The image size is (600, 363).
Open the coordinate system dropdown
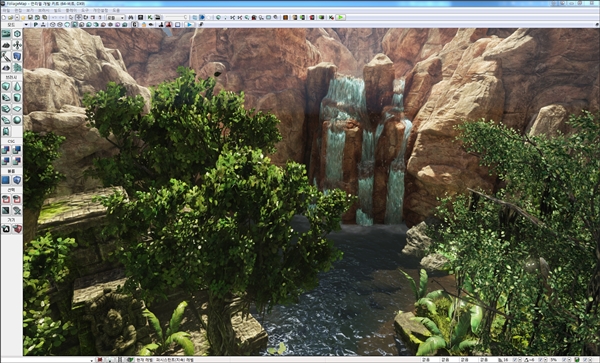[116, 18]
